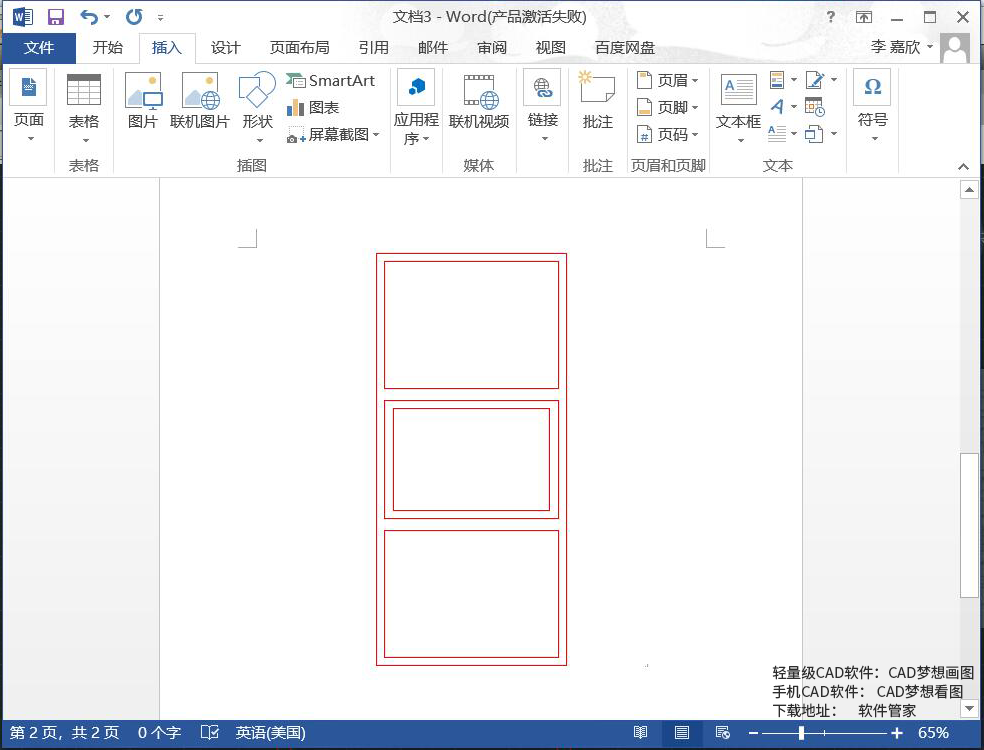Insert online video with 联机视频
984x750 pixels.
(x=479, y=100)
